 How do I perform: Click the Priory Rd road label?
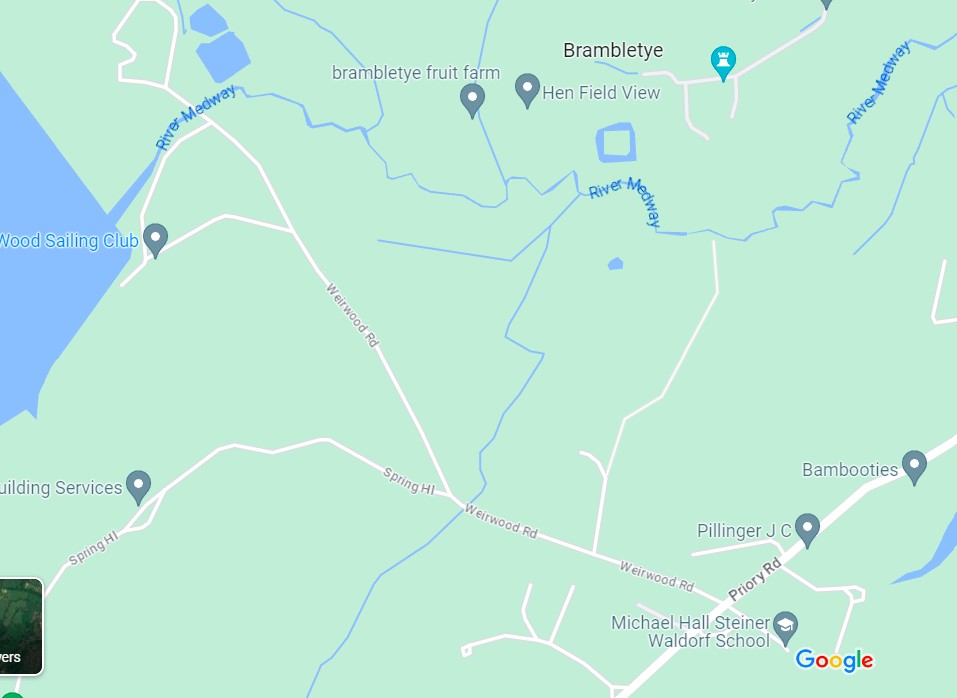(755, 579)
